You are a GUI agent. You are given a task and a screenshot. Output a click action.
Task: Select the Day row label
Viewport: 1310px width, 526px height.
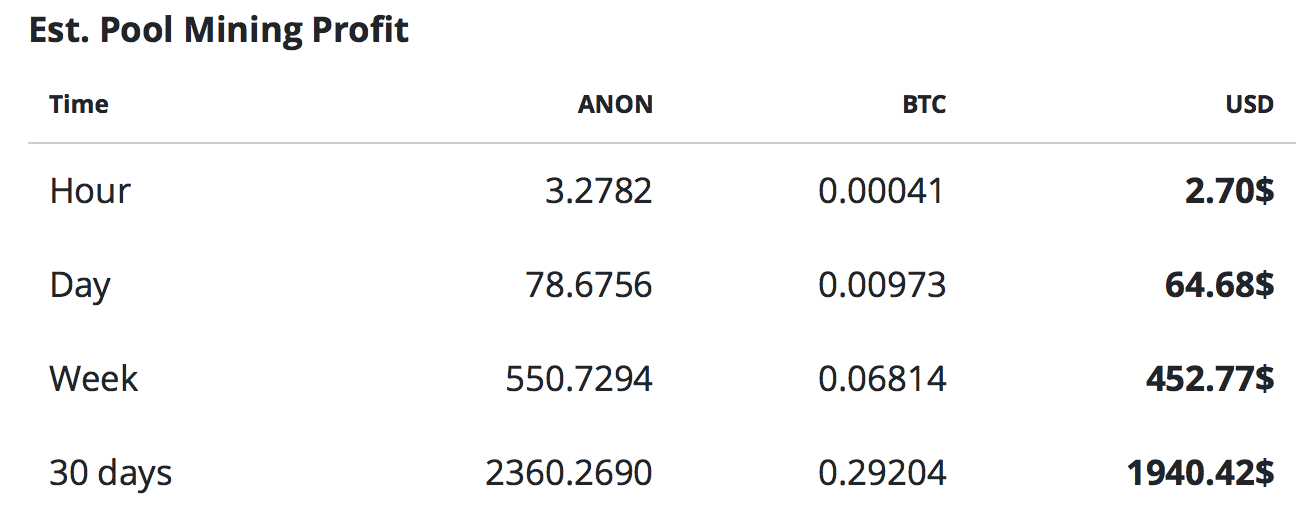80,286
